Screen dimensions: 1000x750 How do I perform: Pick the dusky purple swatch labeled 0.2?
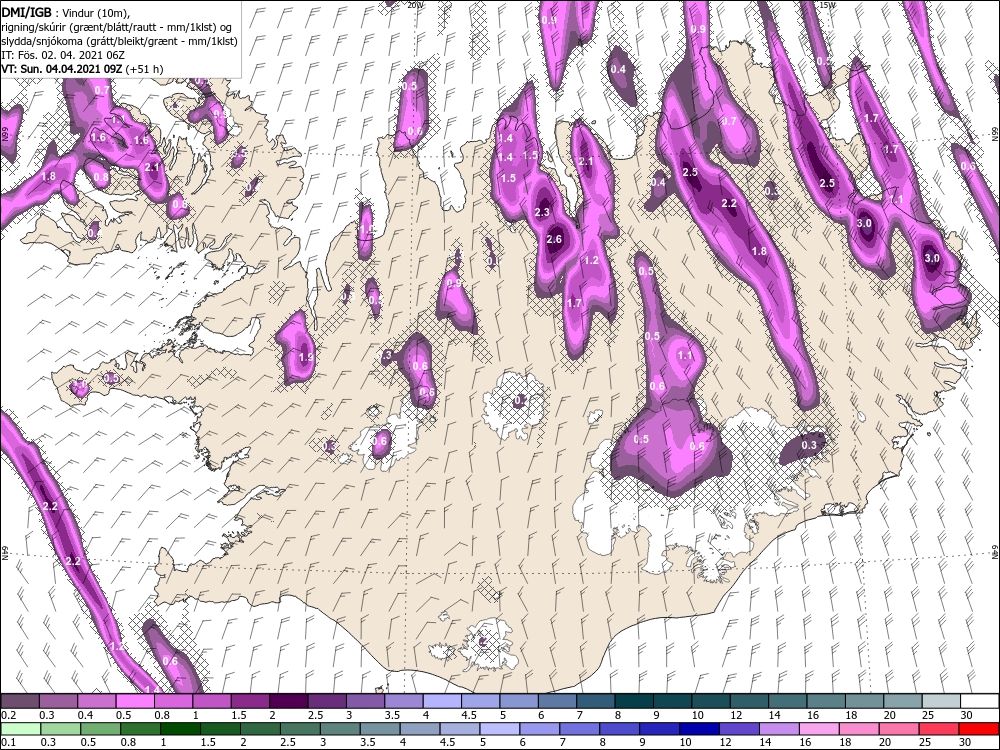(x=20, y=702)
